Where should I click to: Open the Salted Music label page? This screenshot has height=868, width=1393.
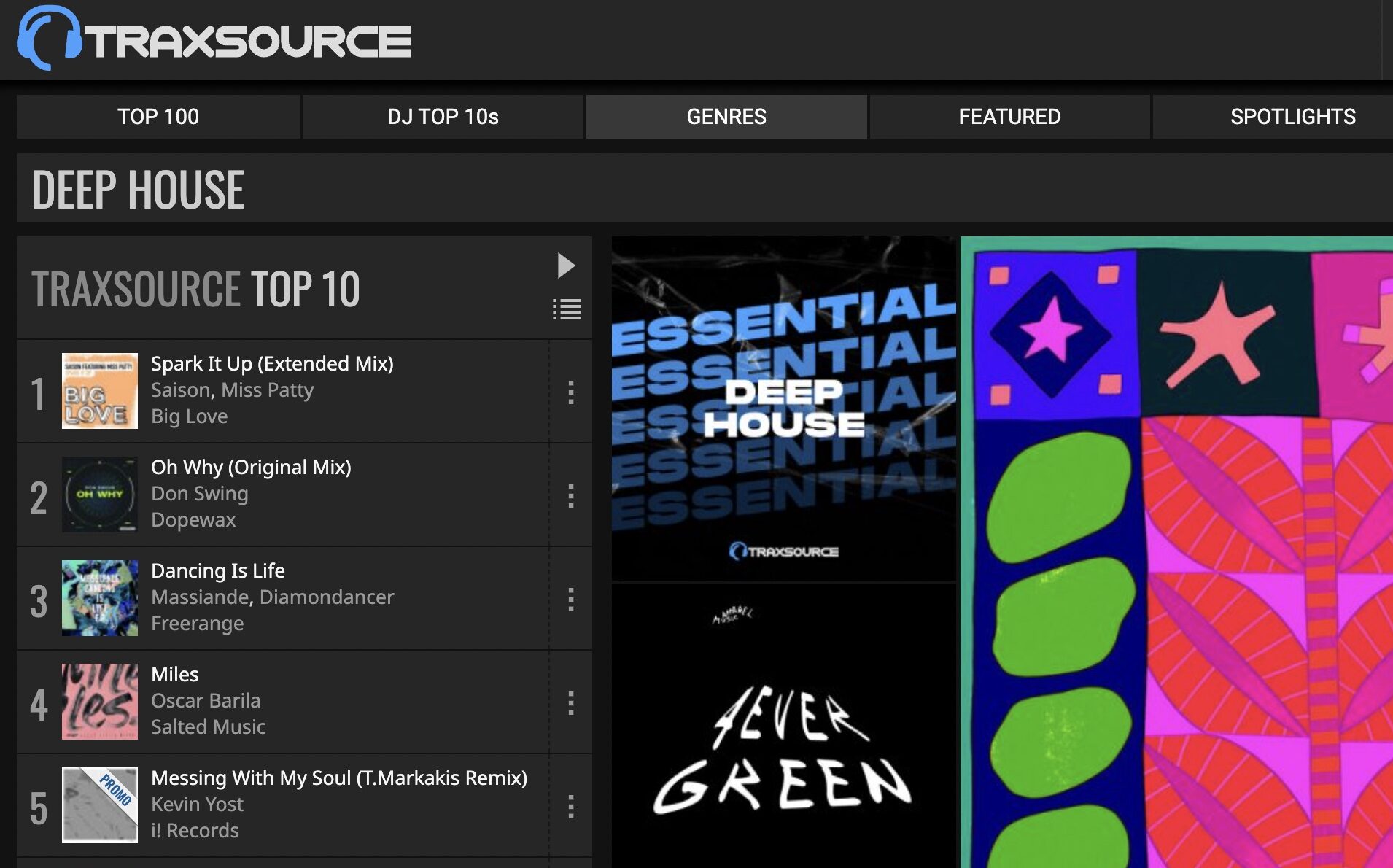(x=209, y=727)
